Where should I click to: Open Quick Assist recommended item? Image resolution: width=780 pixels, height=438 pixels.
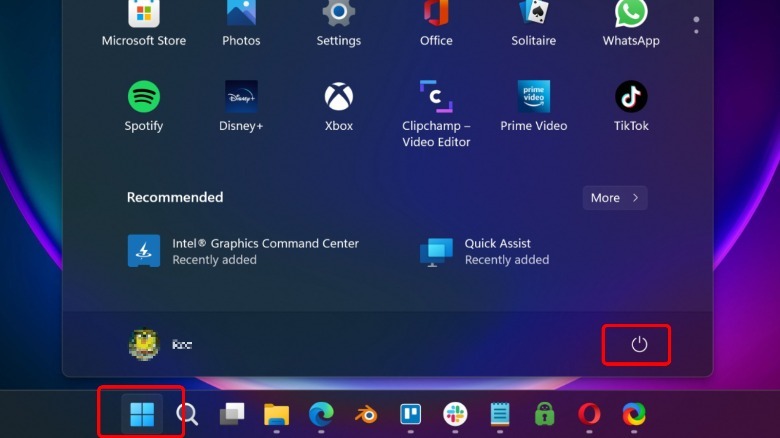(485, 251)
